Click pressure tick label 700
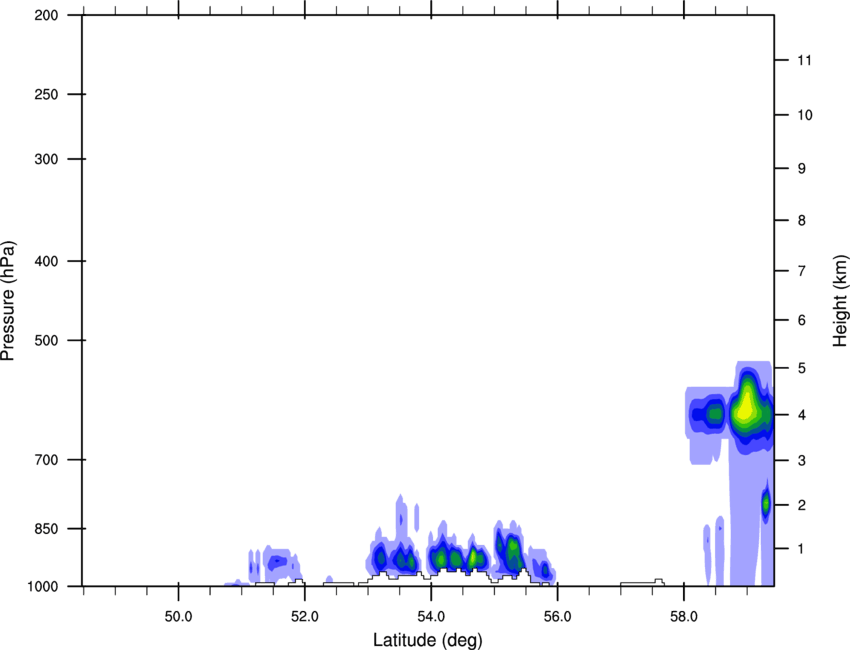Viewport: 850px width, 650px height. coord(46,460)
